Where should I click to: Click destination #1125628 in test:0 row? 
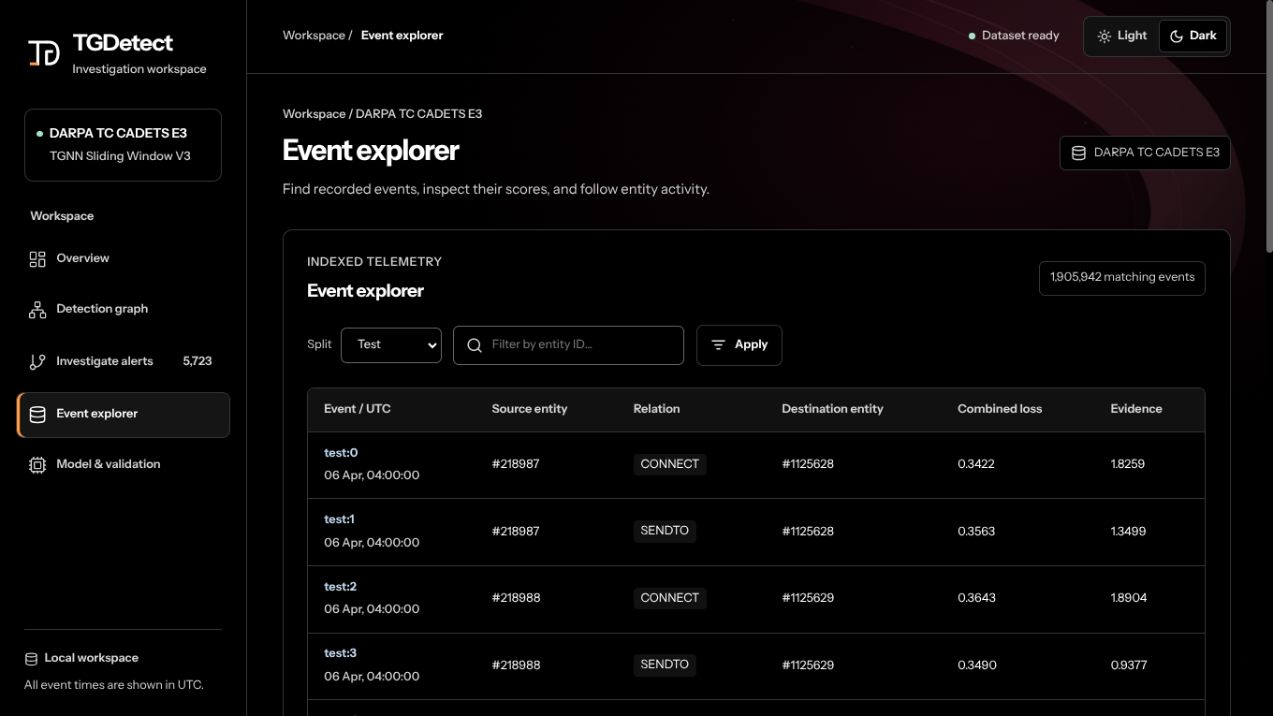(x=808, y=465)
